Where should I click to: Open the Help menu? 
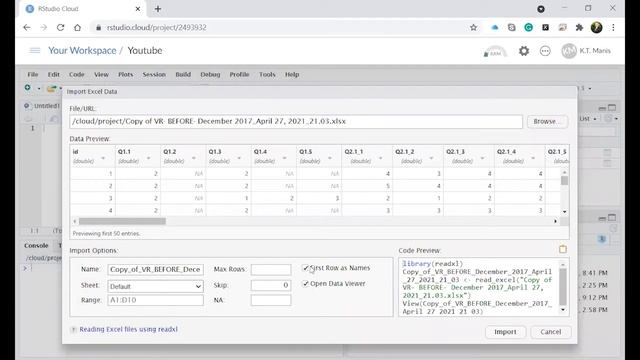coord(292,74)
